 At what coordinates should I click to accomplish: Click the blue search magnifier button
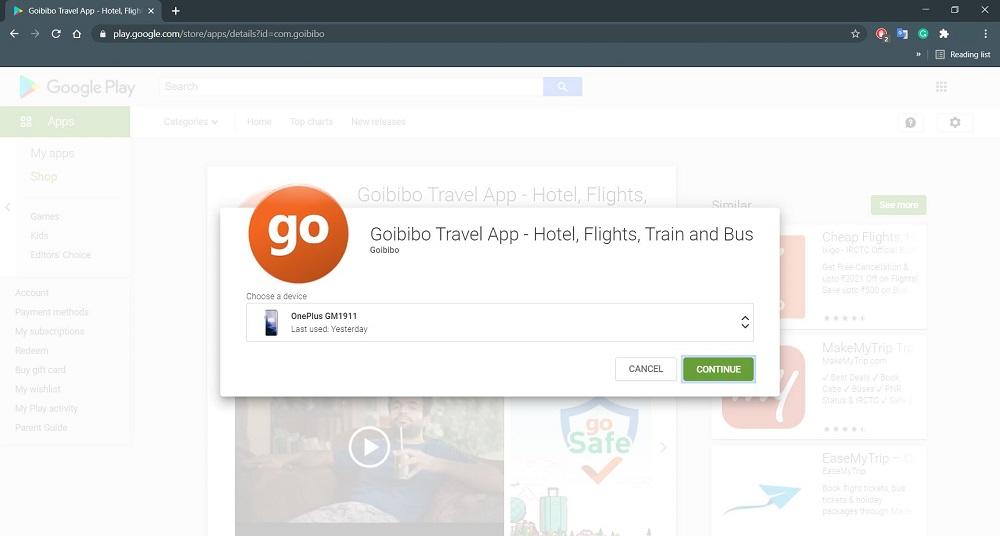tap(562, 87)
